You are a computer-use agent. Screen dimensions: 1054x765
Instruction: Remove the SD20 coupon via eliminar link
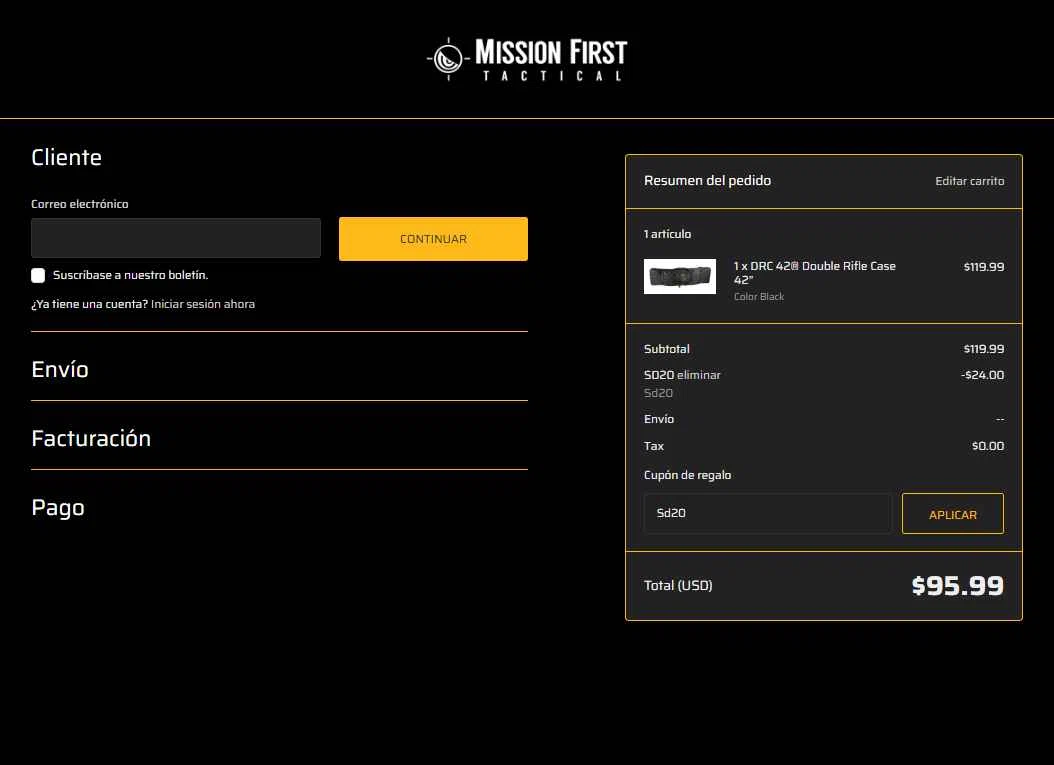click(x=698, y=375)
